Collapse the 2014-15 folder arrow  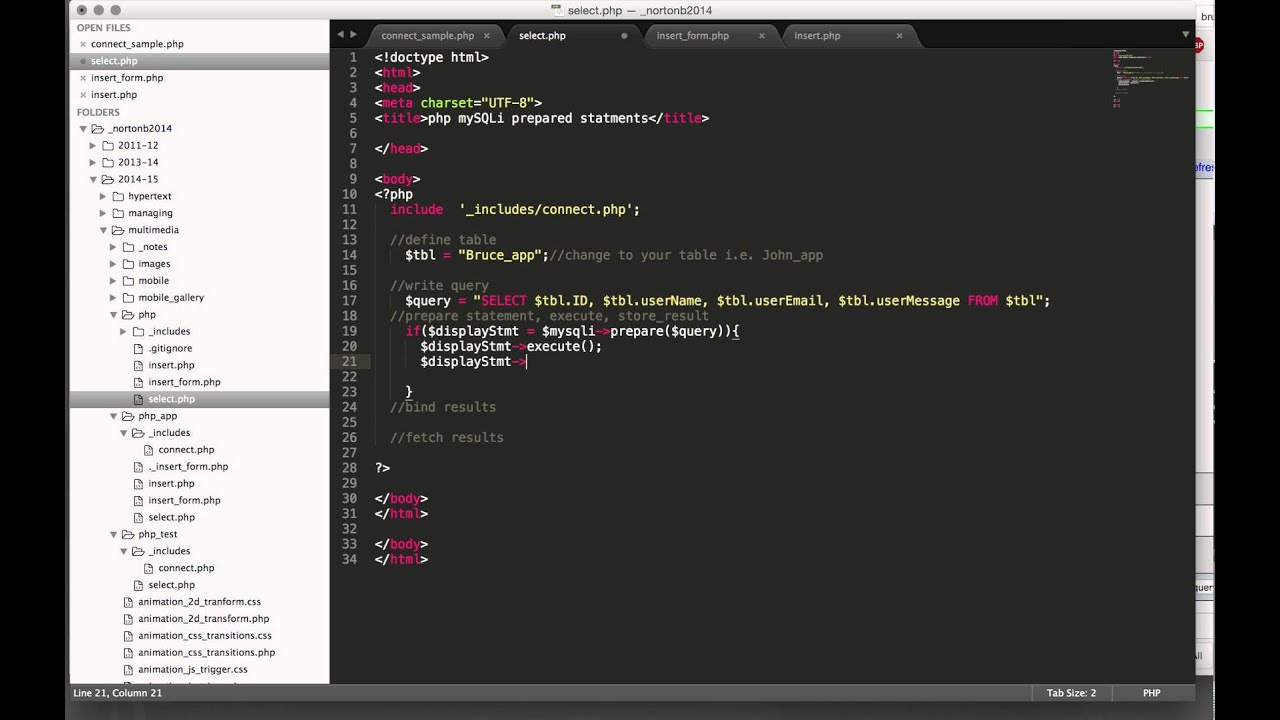(x=93, y=180)
